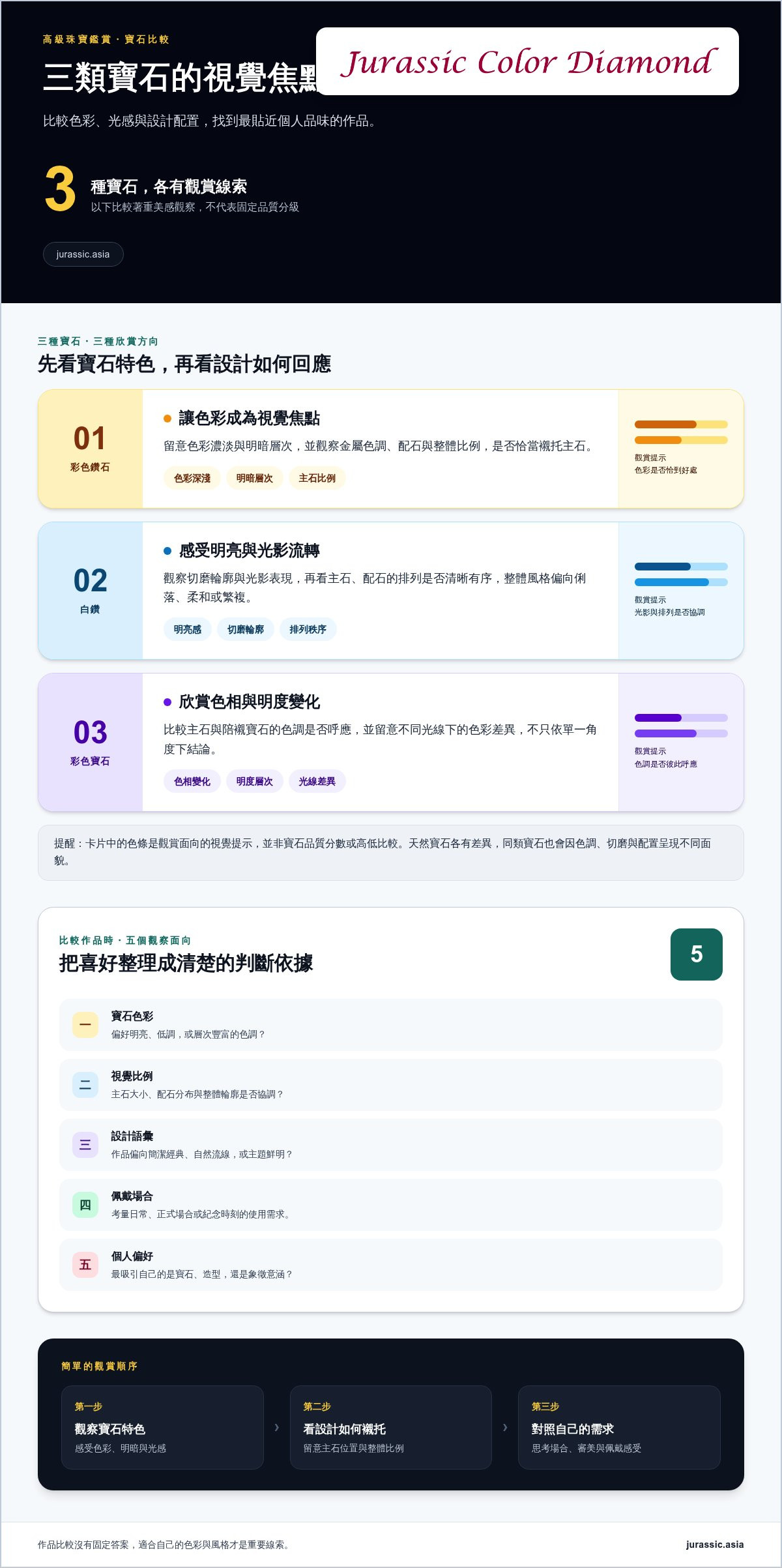Click the 色彩是否恰到好處 hint text
Viewport: 782px width, 1568px height.
pos(666,470)
